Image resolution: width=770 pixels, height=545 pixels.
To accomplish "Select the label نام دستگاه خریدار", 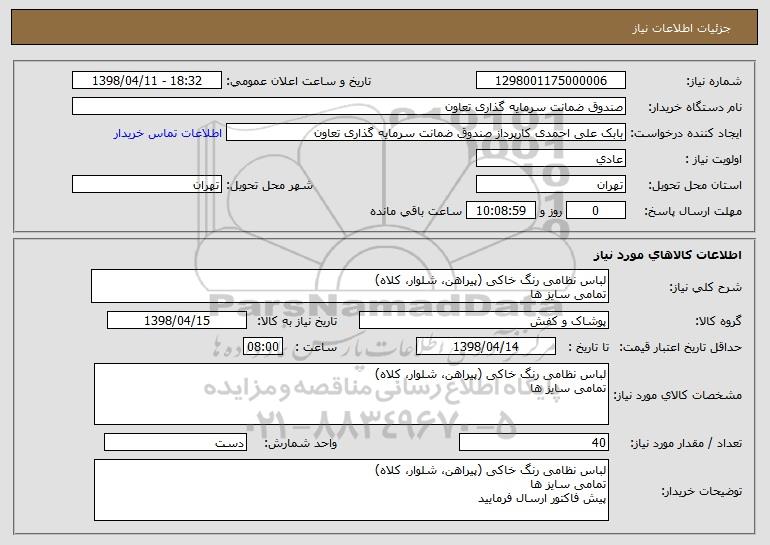I will (695, 107).
